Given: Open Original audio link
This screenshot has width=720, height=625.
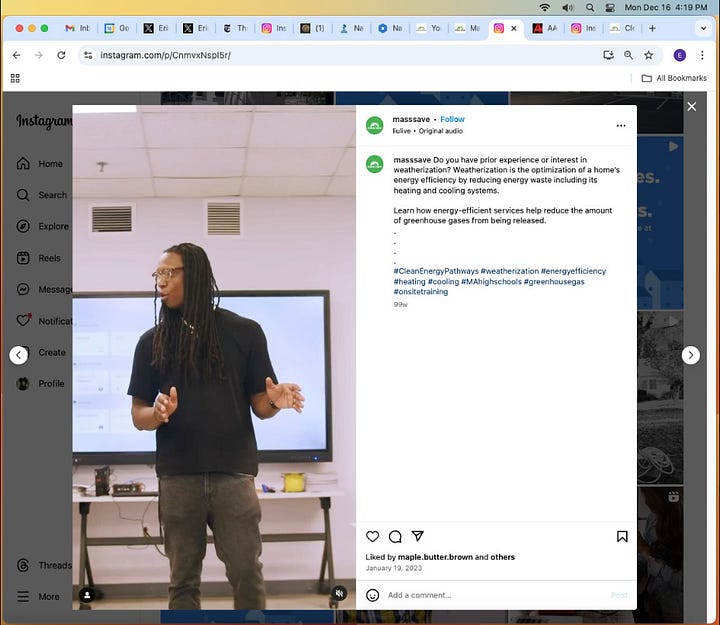Looking at the screenshot, I should (x=440, y=131).
